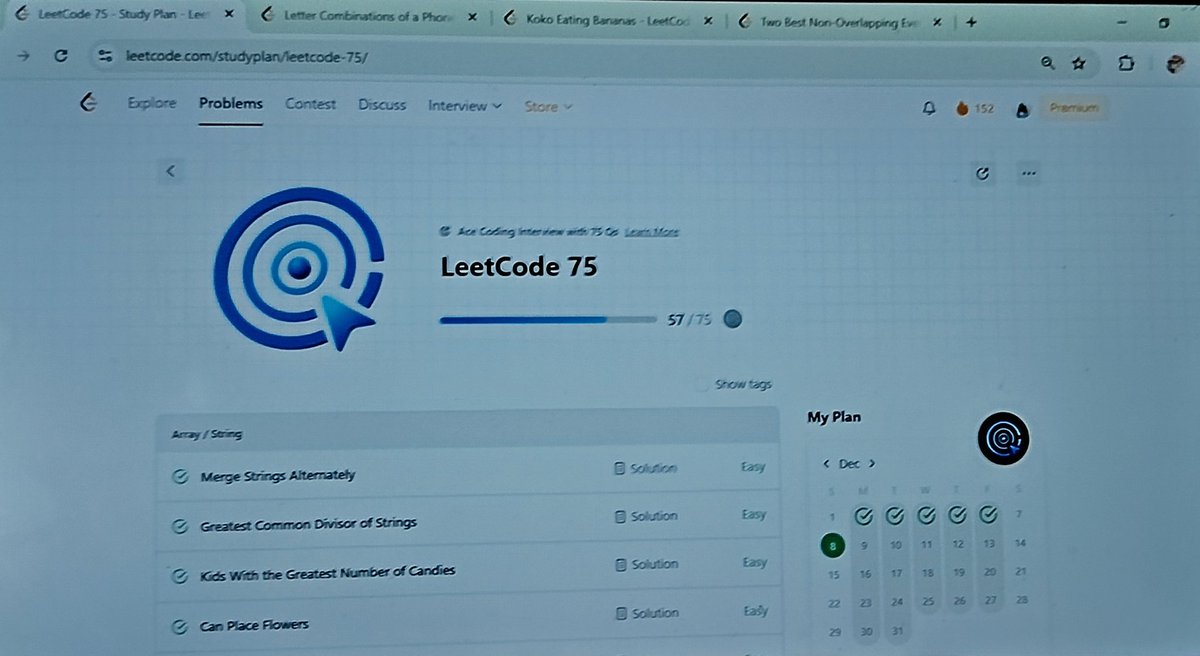
Task: Open Solution for Kids With the Greatest Number of Candies
Action: click(646, 565)
